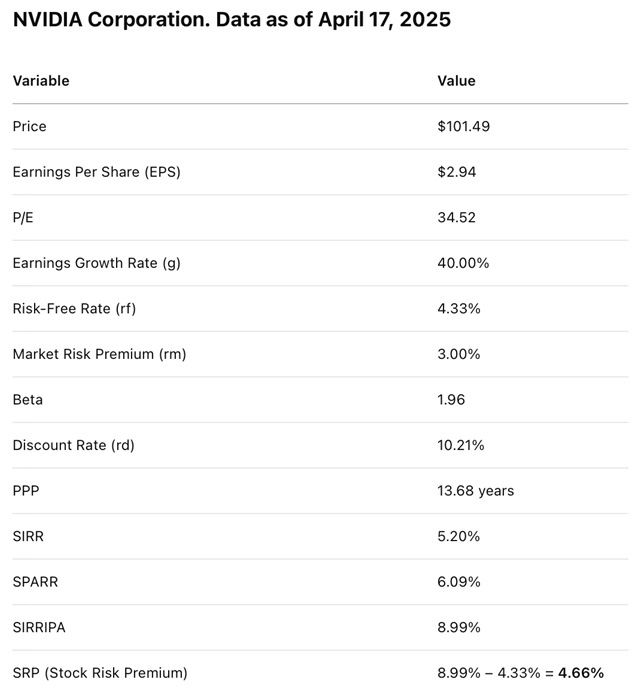635x694 pixels.
Task: Select the Variable column header
Action: point(41,80)
